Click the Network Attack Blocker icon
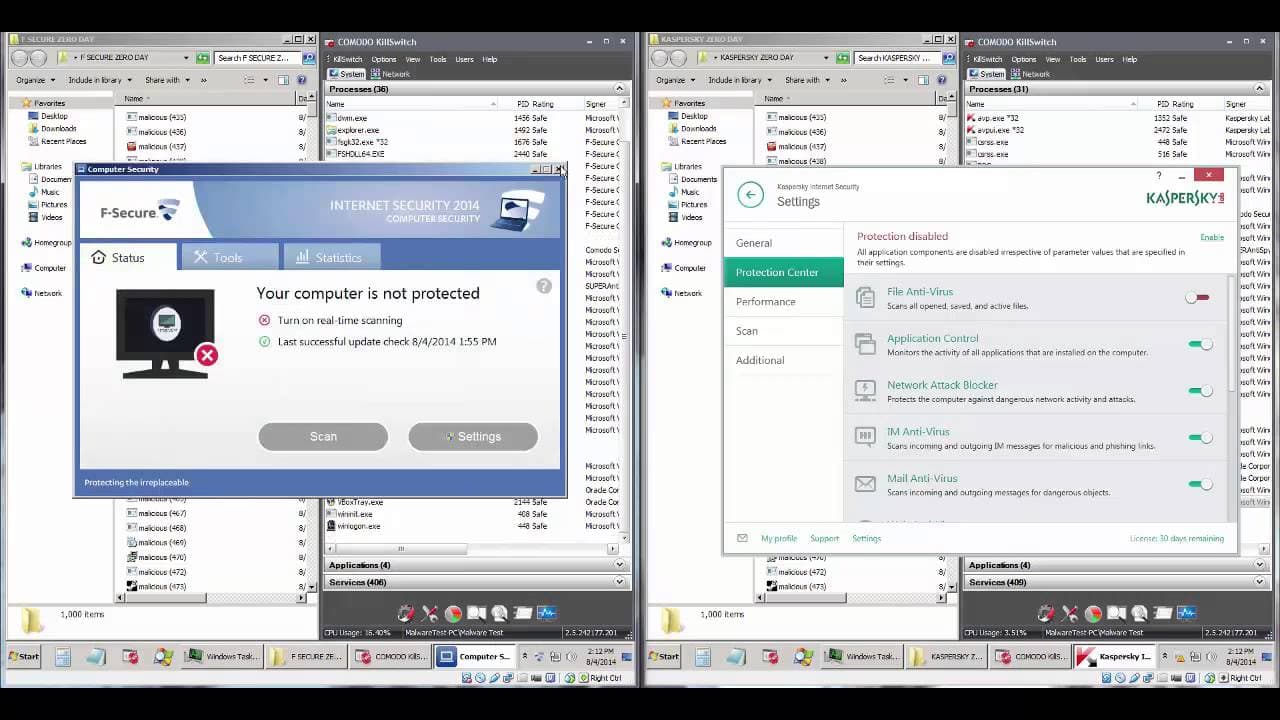Image resolution: width=1280 pixels, height=720 pixels. (x=865, y=391)
